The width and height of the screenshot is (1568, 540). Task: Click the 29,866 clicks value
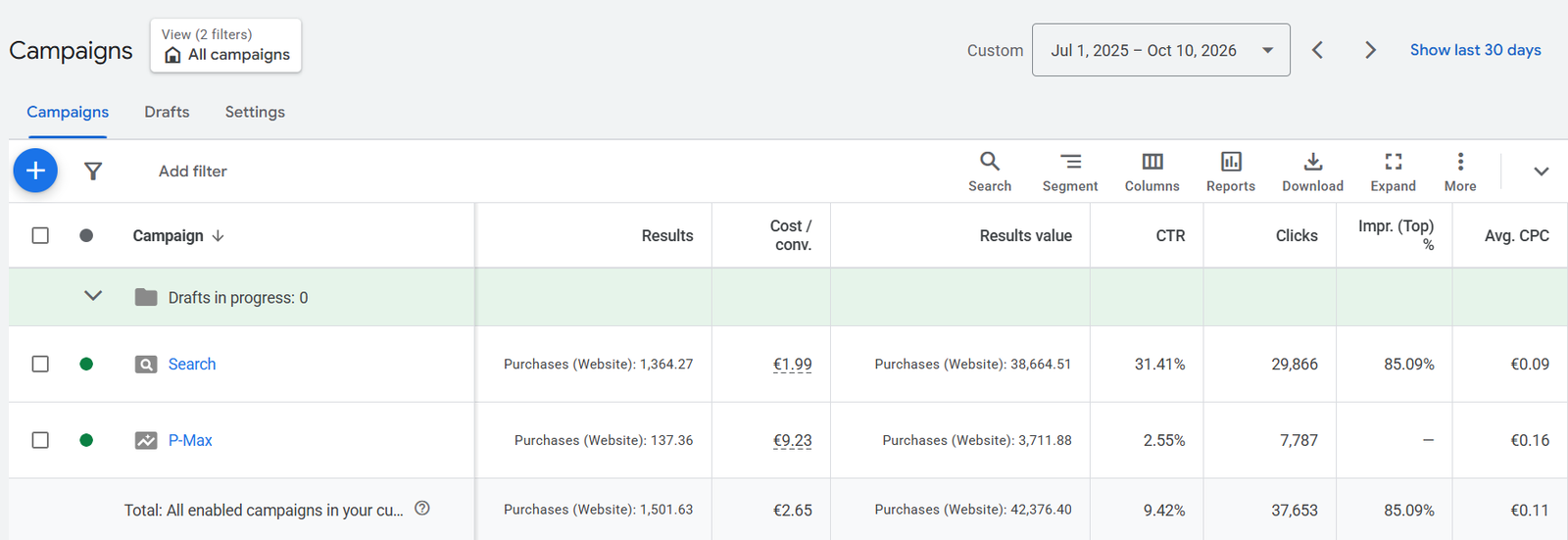click(x=1295, y=365)
